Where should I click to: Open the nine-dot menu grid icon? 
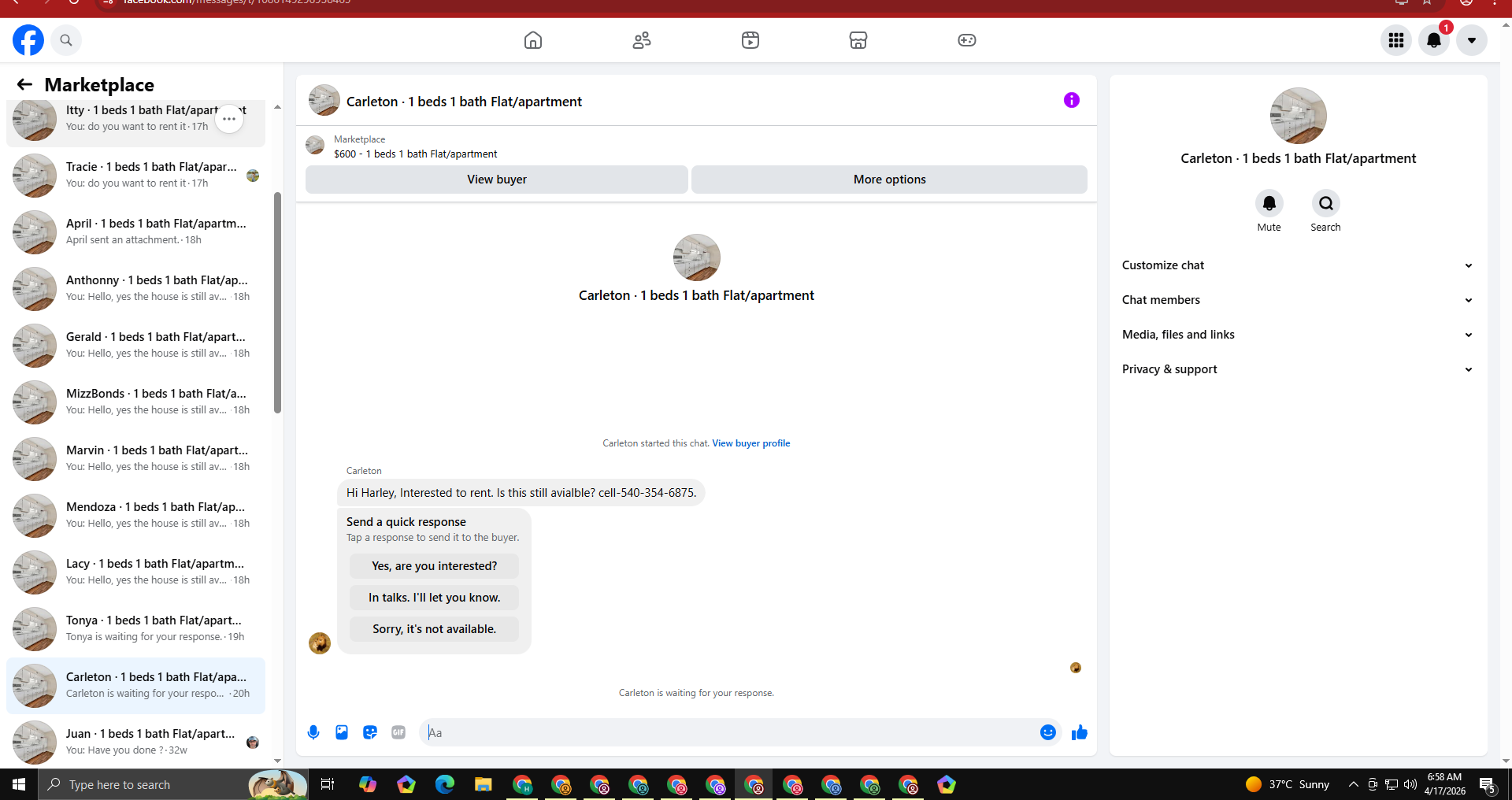pyautogui.click(x=1396, y=40)
